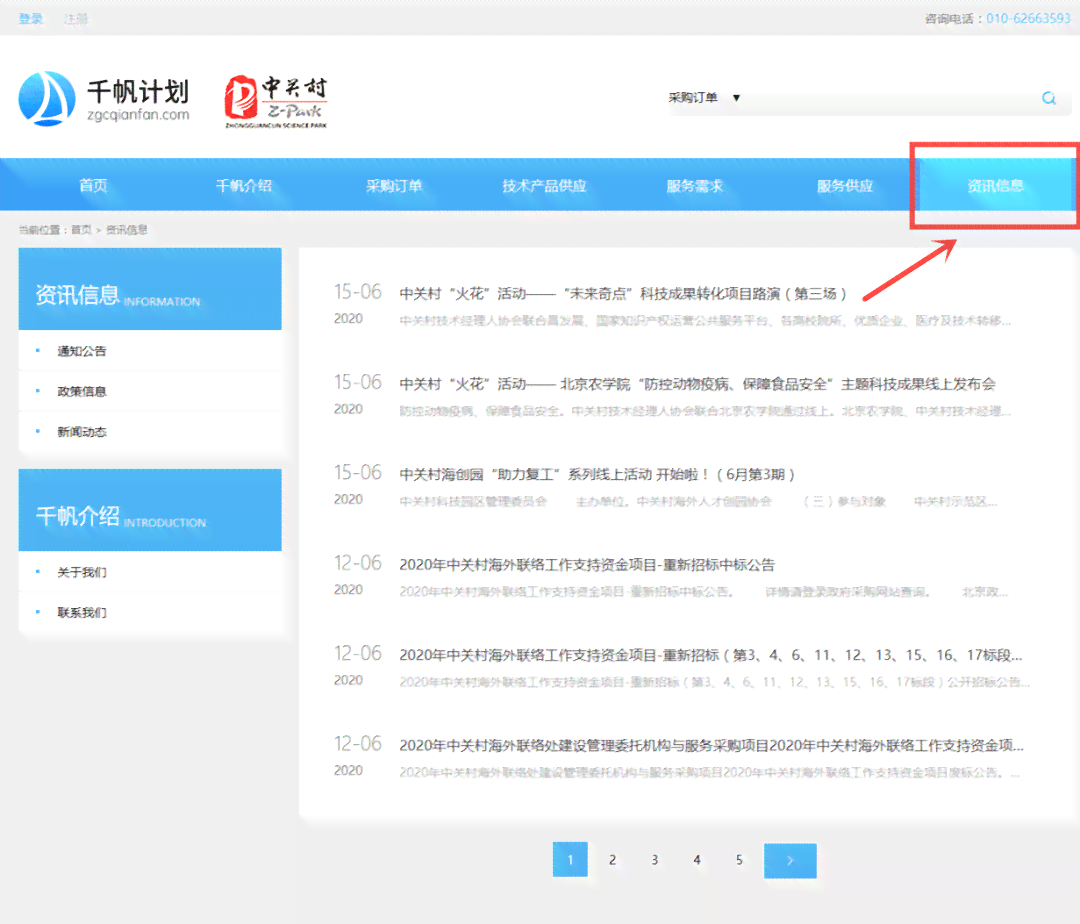Viewport: 1080px width, 924px height.
Task: Open article 支持资金项目-重新招标中标公告
Action: pyautogui.click(x=587, y=565)
